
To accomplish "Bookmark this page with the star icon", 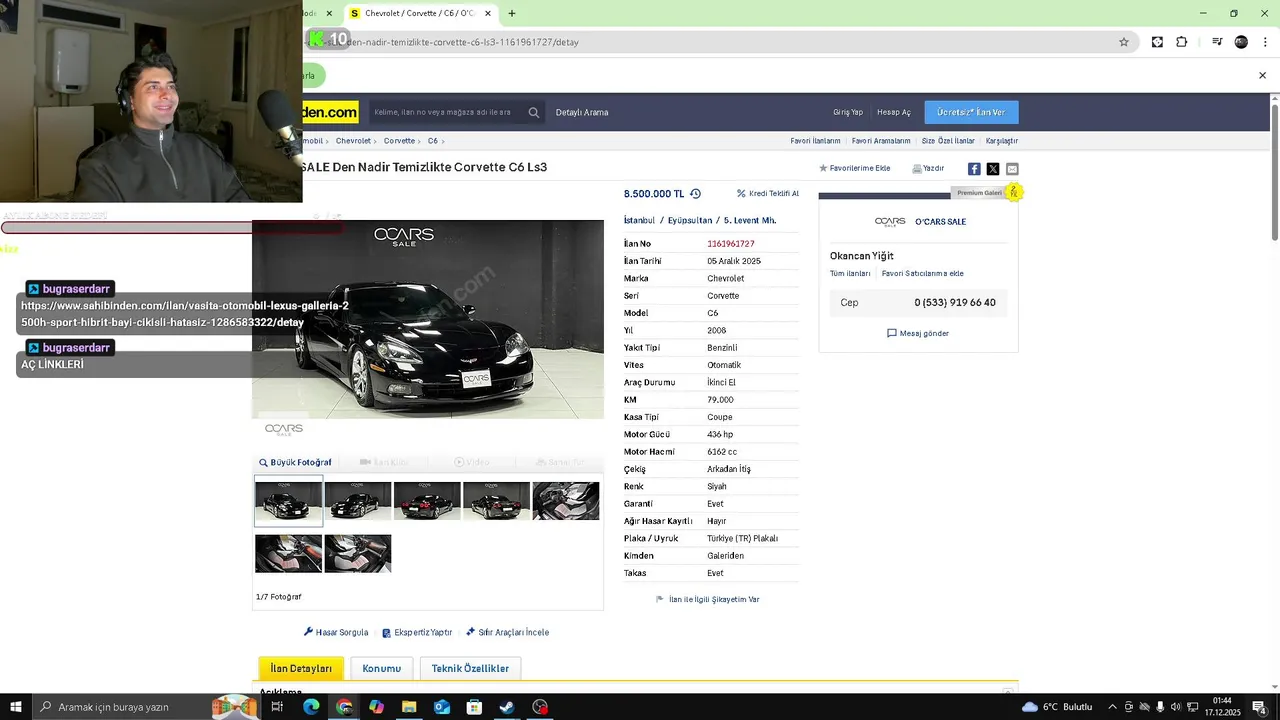I will coord(1124,42).
